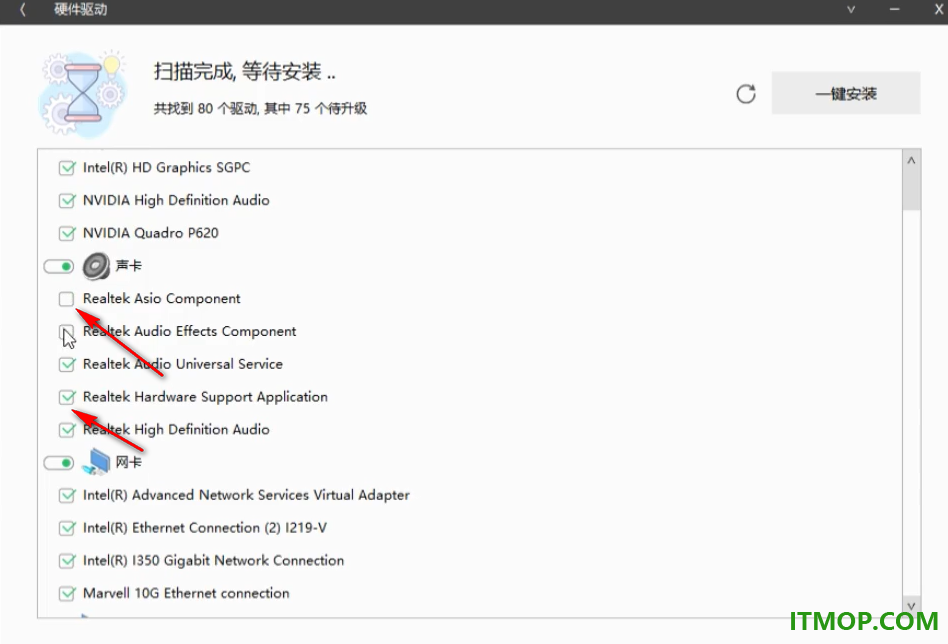Click the sound card speaker icon
948x644 pixels.
pyautogui.click(x=96, y=266)
